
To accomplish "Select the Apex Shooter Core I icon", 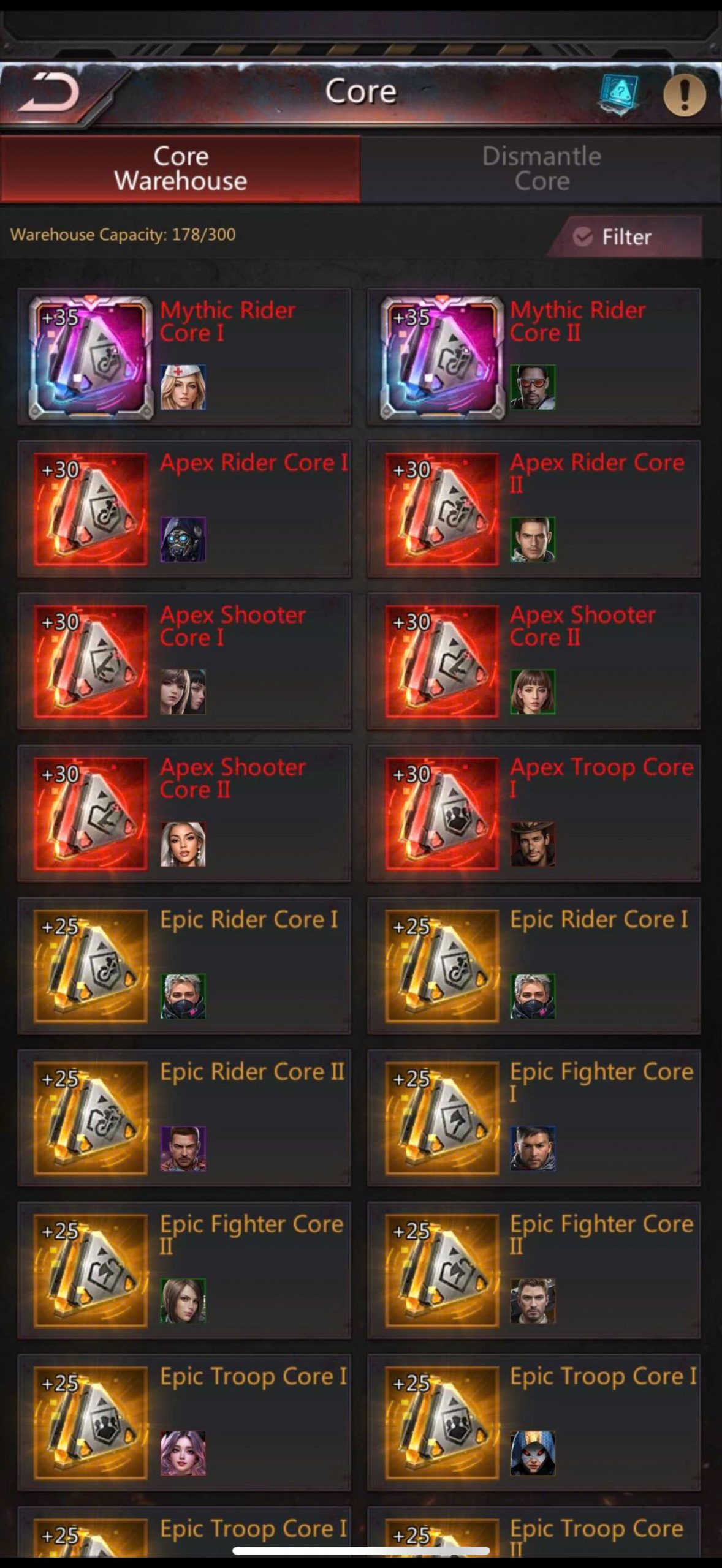I will pyautogui.click(x=91, y=661).
